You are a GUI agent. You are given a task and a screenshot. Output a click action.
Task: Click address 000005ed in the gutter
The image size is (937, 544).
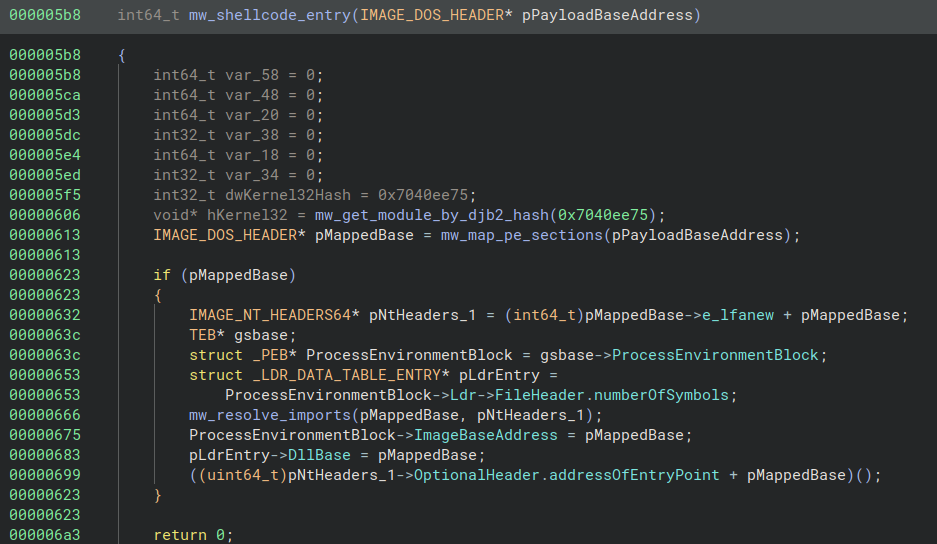pos(45,175)
